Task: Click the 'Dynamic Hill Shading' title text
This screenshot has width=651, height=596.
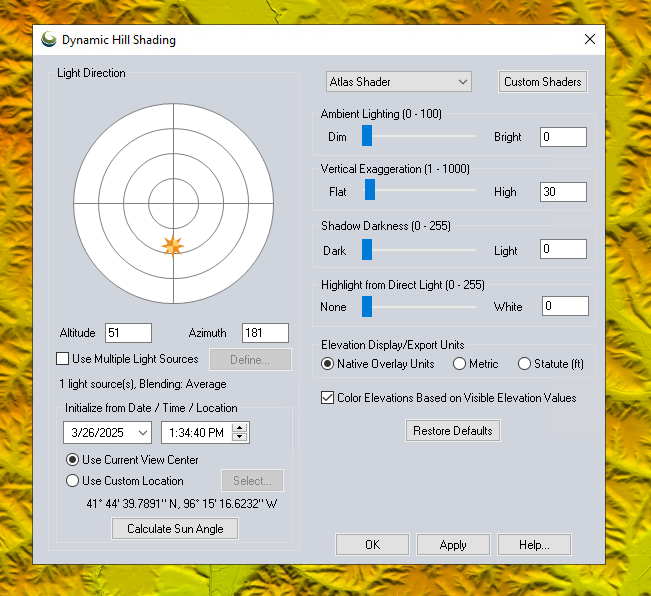Action: 119,40
